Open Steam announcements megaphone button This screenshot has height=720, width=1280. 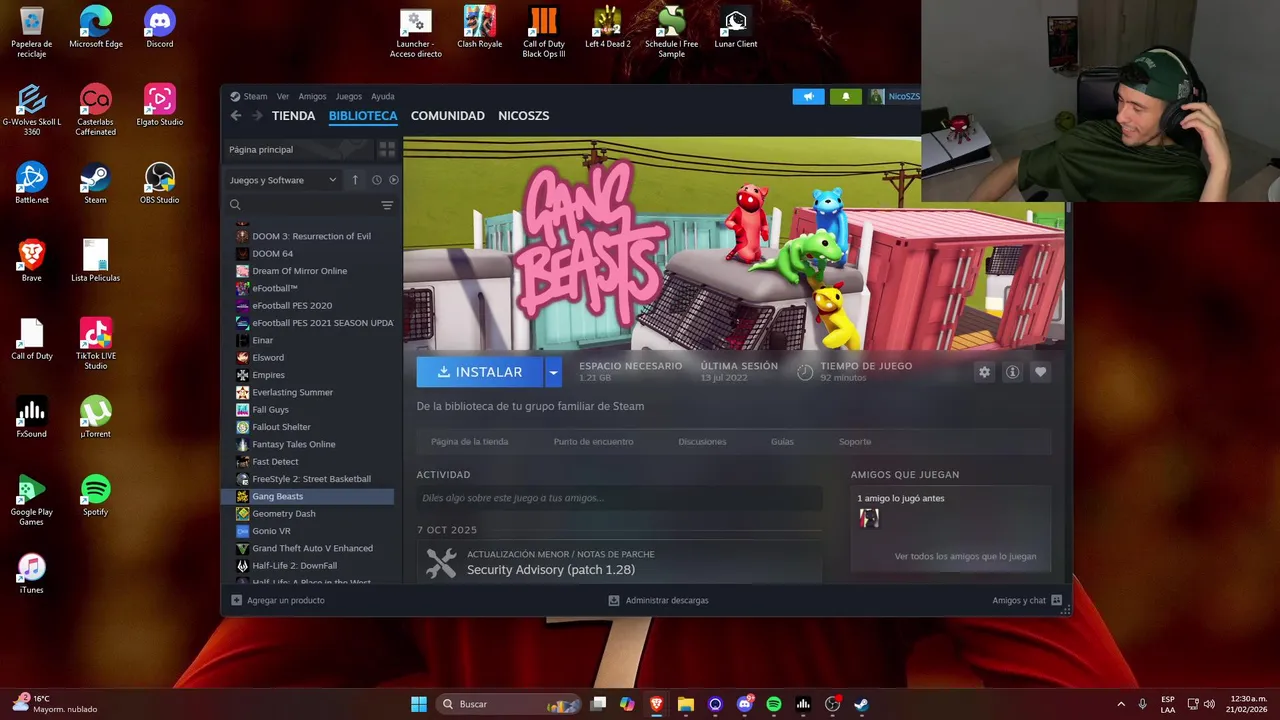[x=808, y=97]
